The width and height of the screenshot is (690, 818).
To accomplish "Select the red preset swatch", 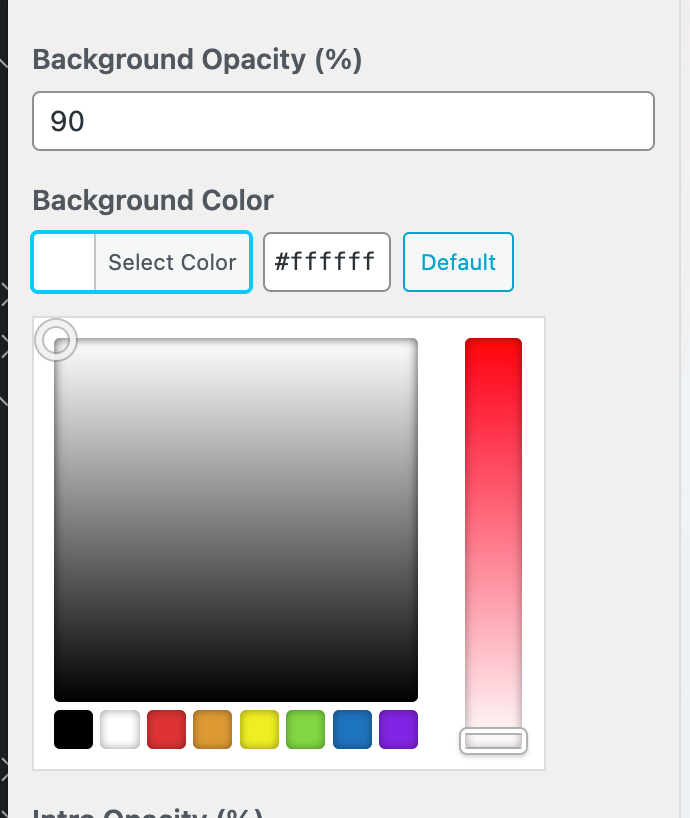I will 166,729.
